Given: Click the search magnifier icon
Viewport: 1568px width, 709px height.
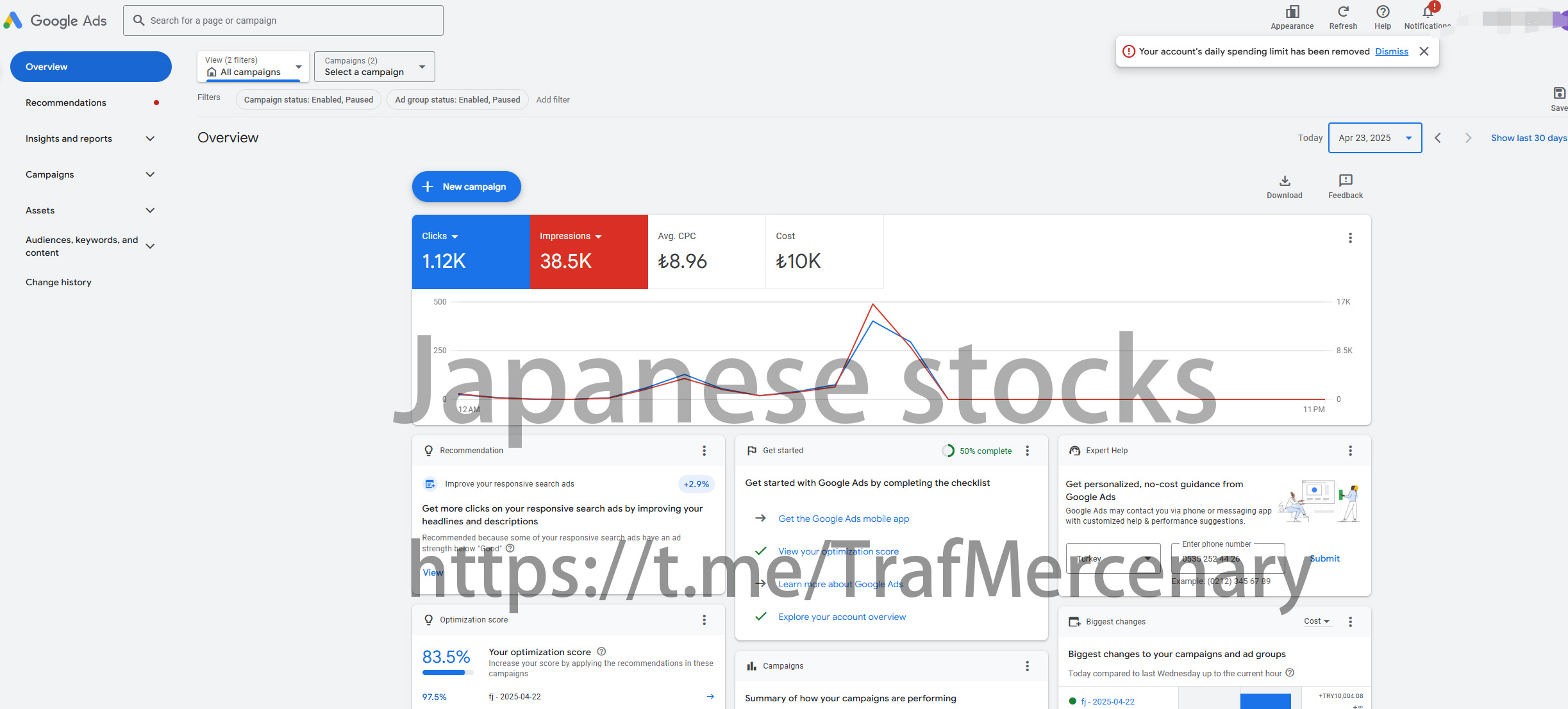Looking at the screenshot, I should click(138, 21).
